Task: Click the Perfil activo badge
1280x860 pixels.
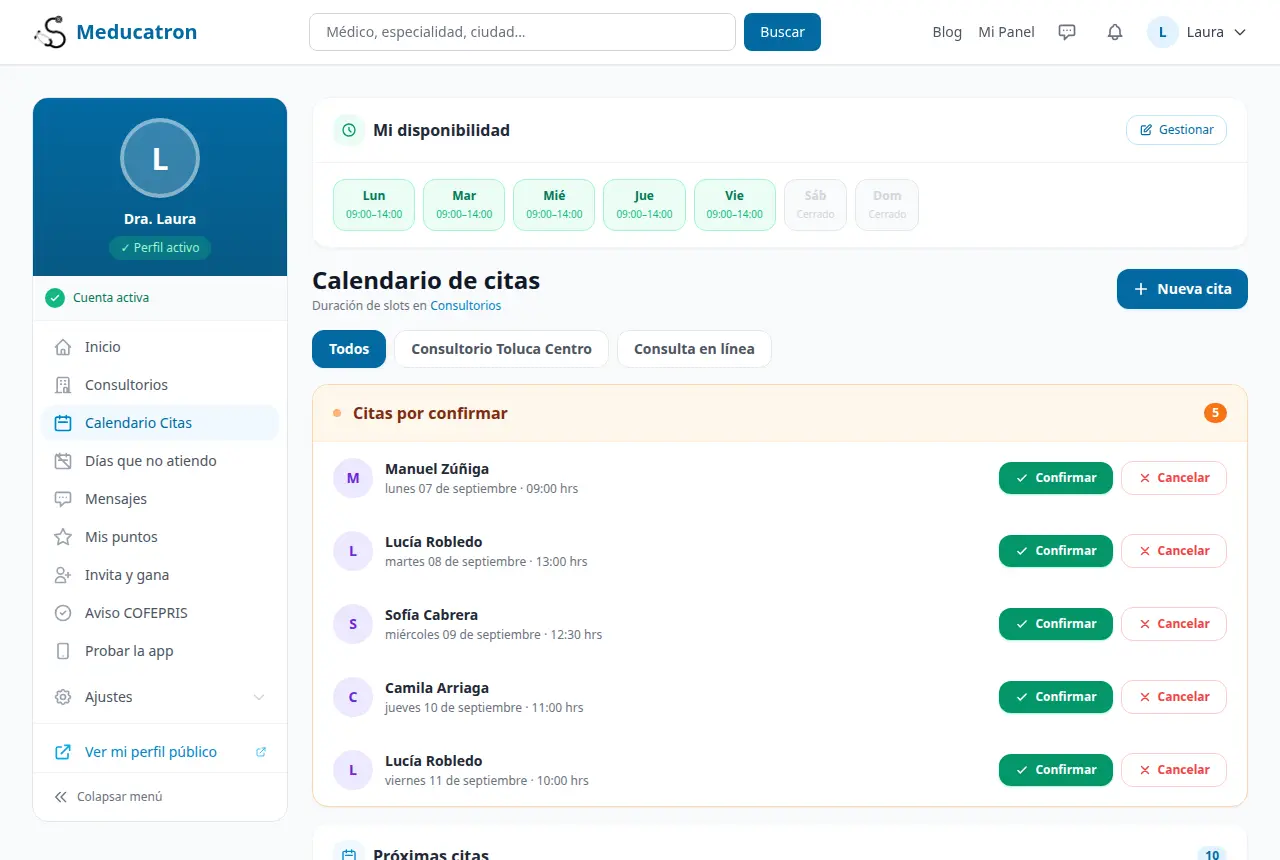Action: (x=160, y=248)
